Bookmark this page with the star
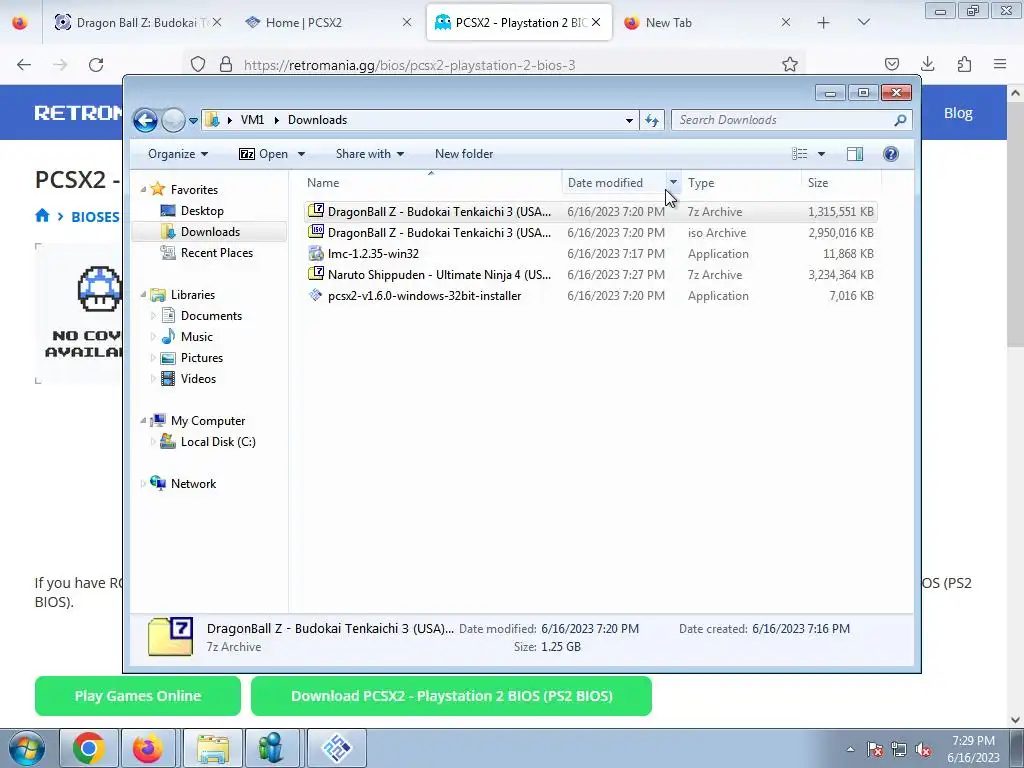This screenshot has height=768, width=1024. pyautogui.click(x=790, y=64)
